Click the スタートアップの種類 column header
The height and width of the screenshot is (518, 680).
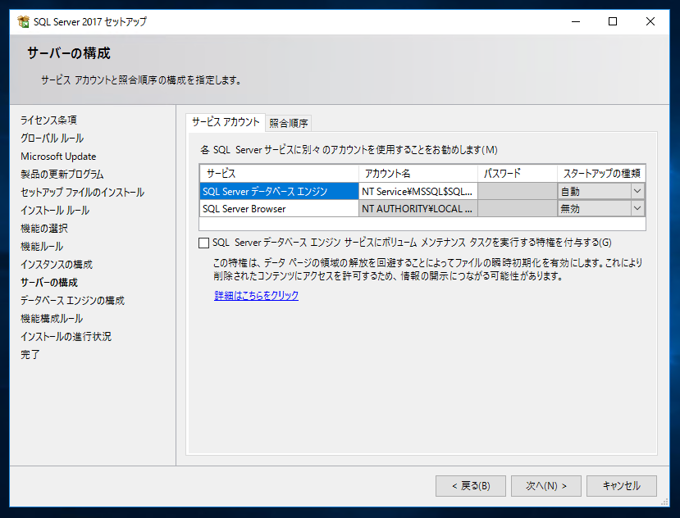pos(602,174)
